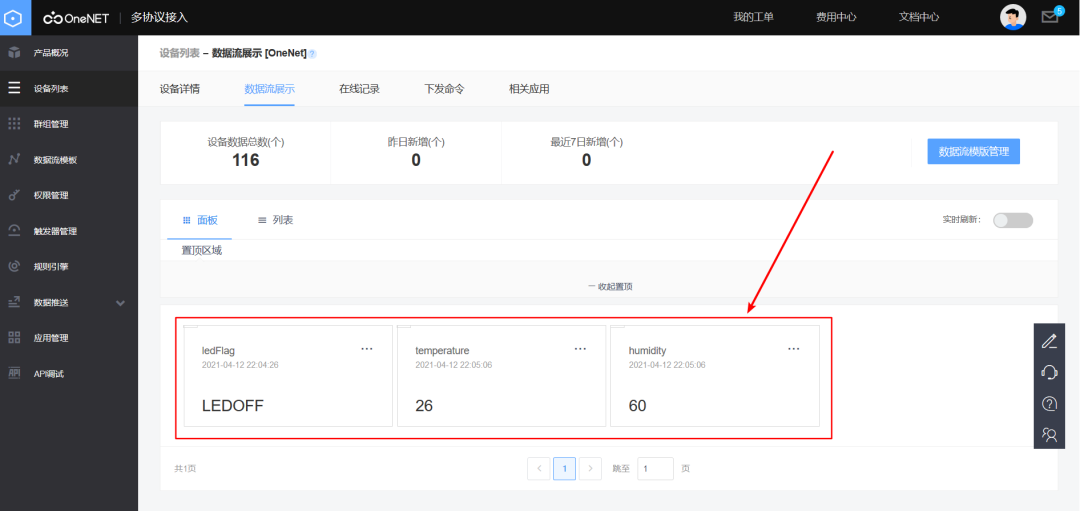Select the 数据流展示 tab
This screenshot has height=511, width=1080.
tap(269, 89)
